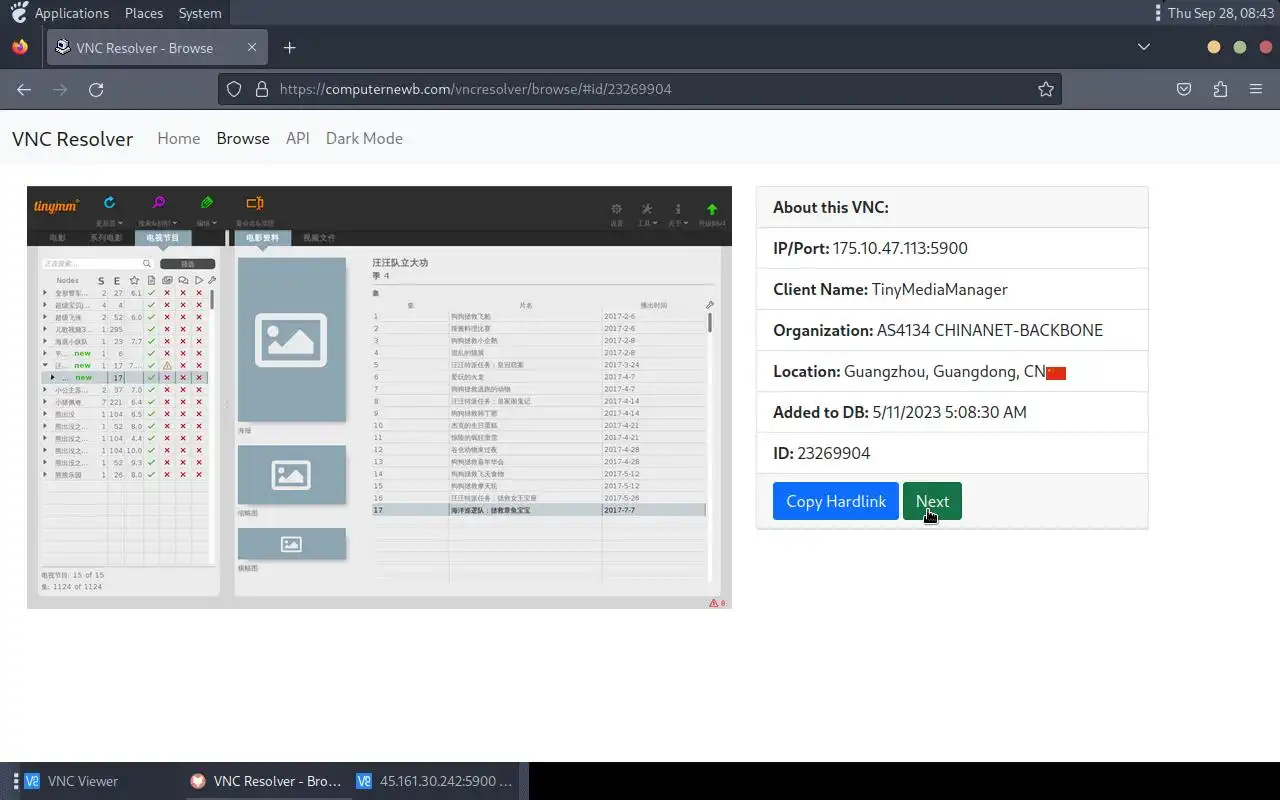Select the IP/Port text 175.10.47.113:5900
Viewport: 1280px width, 800px height.
(900, 248)
